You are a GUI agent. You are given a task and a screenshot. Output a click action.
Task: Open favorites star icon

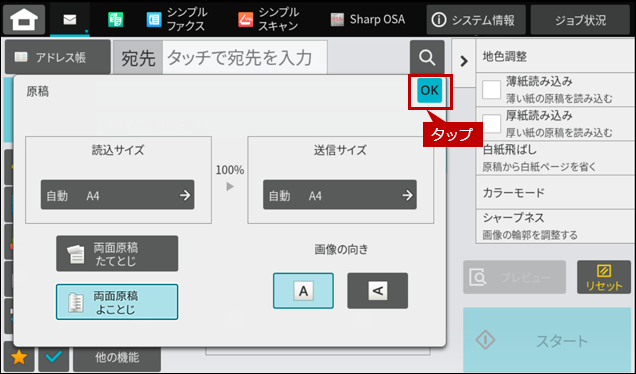19,357
